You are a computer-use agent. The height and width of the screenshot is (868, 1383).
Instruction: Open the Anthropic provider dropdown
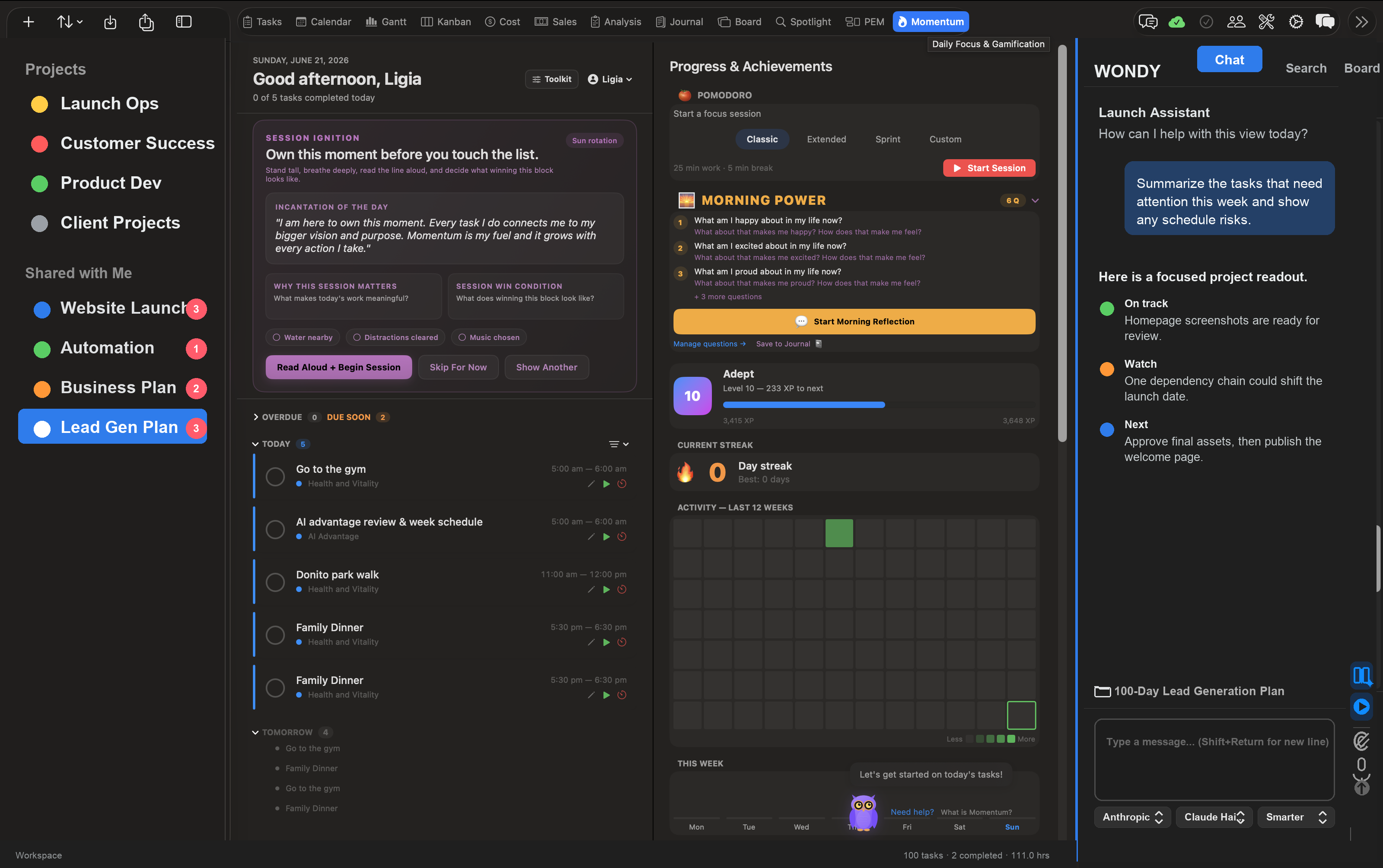click(x=1132, y=817)
